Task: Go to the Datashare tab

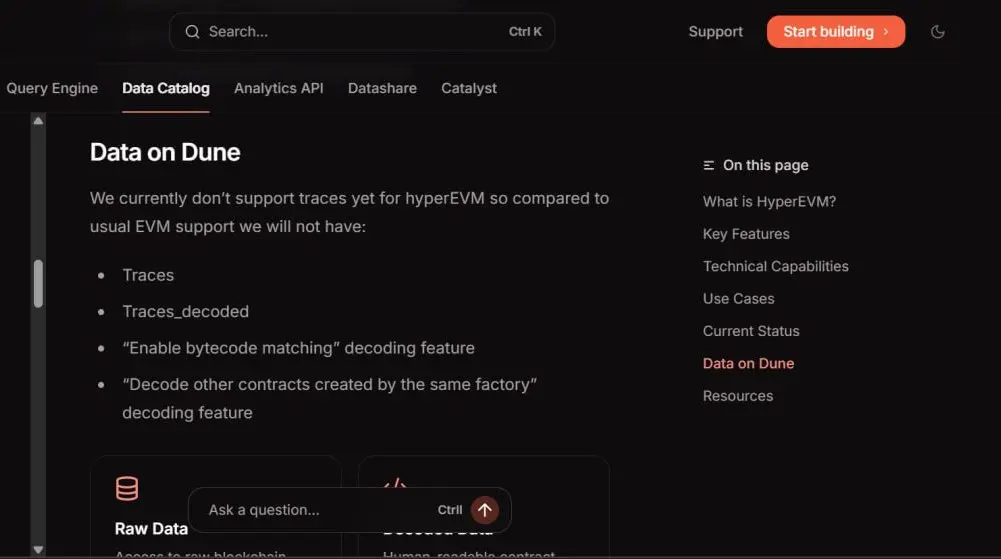Action: click(382, 88)
